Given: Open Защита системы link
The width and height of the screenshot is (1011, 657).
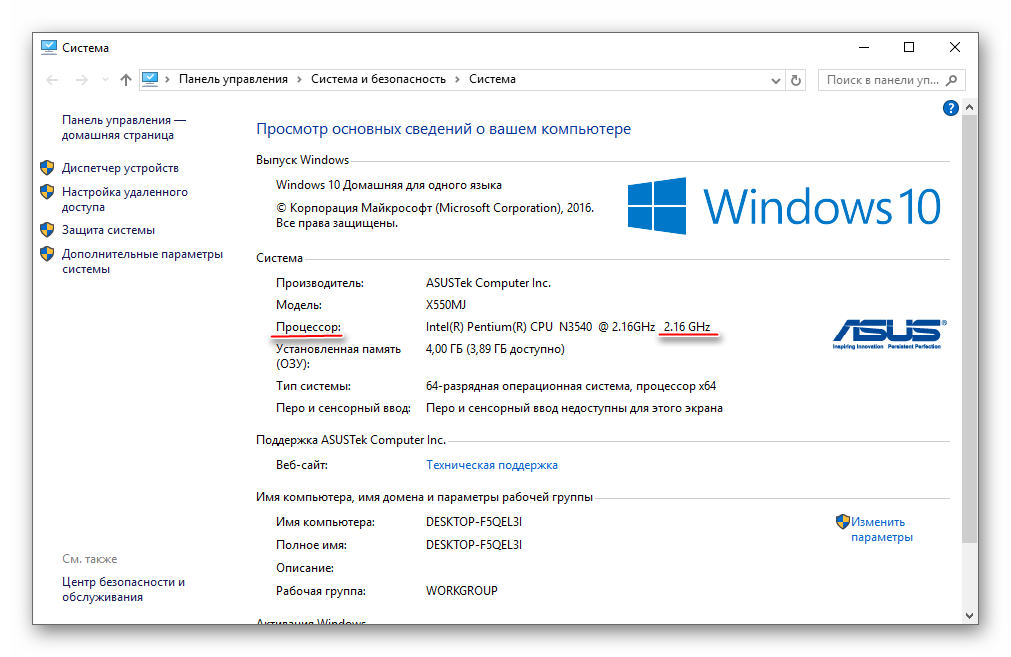Looking at the screenshot, I should coord(108,230).
